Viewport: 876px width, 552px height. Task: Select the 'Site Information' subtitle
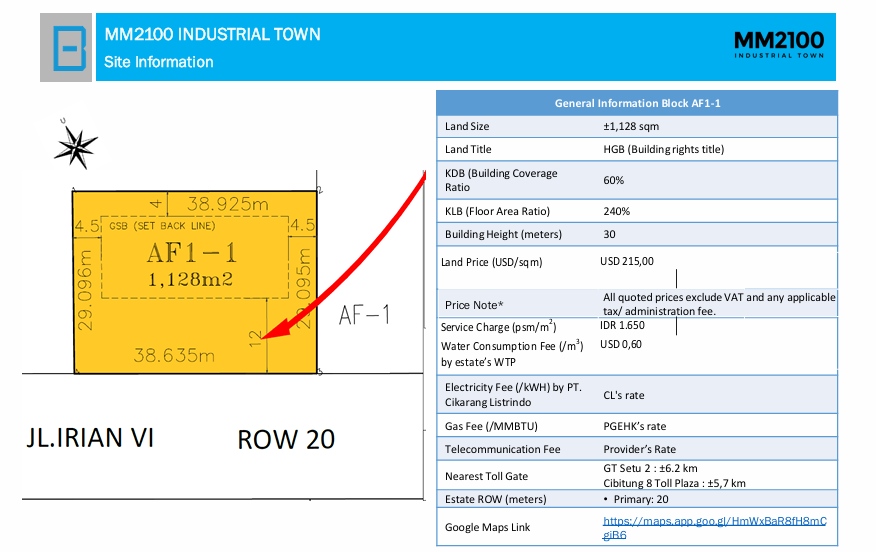click(159, 62)
